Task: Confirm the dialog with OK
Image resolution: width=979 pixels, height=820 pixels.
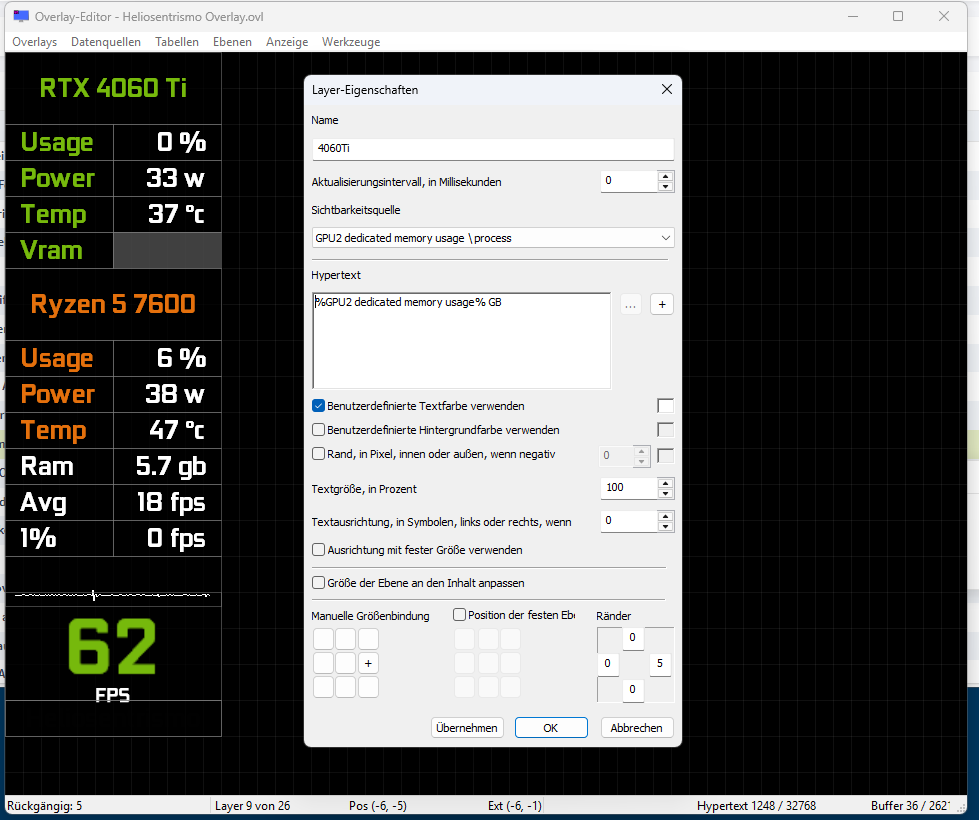Action: coord(551,728)
